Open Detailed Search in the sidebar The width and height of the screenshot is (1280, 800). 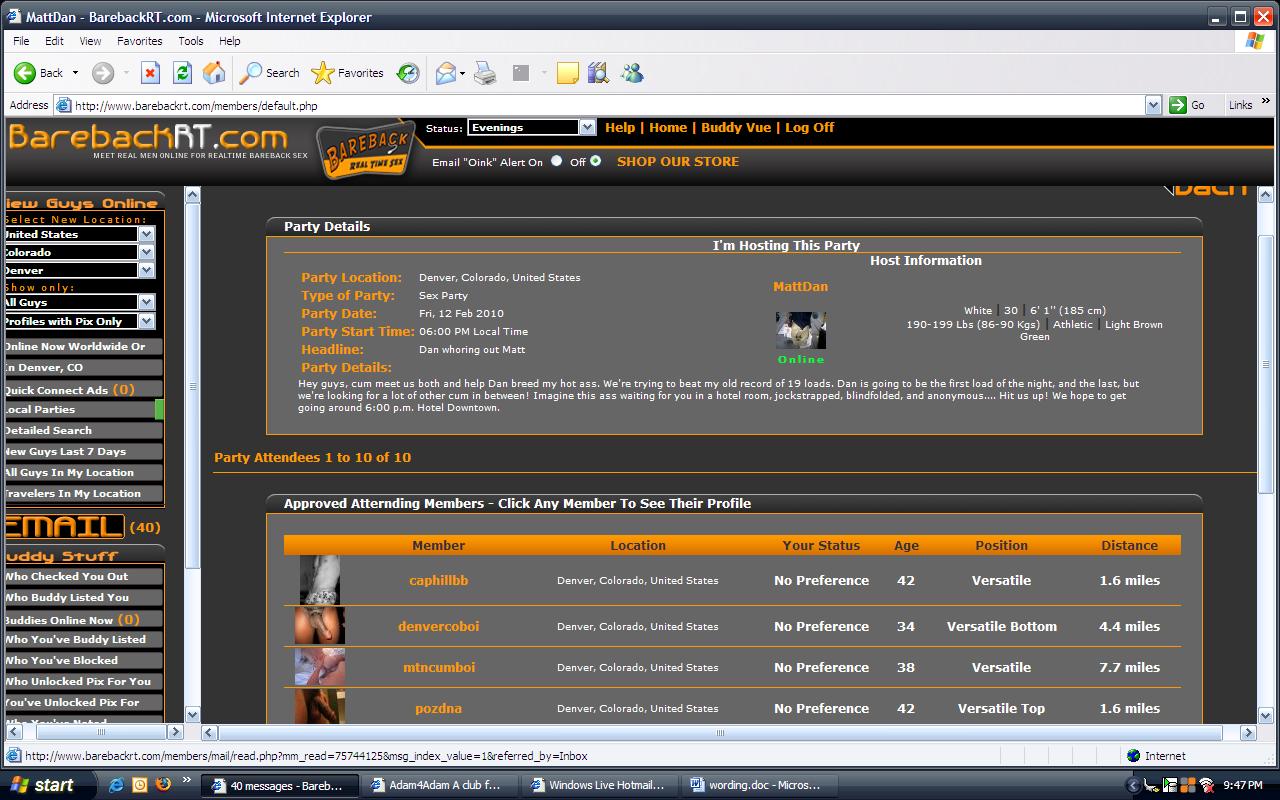(83, 430)
